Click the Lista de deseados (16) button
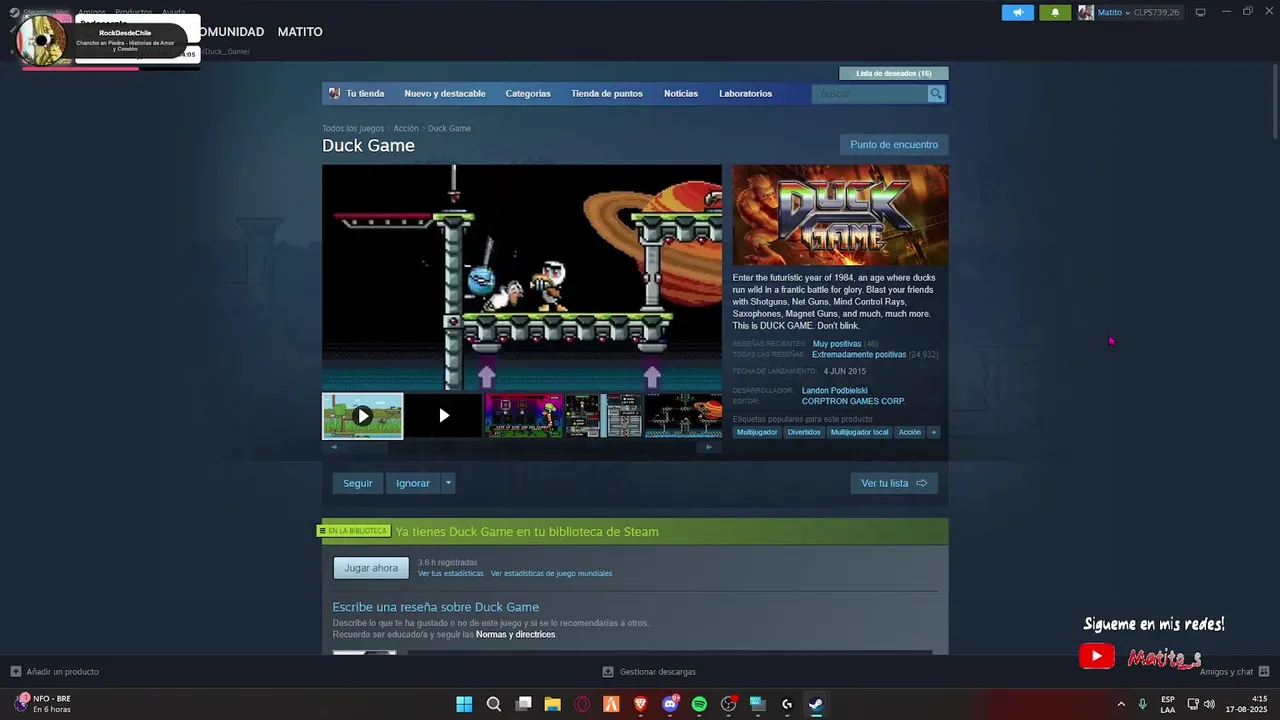 (x=894, y=73)
